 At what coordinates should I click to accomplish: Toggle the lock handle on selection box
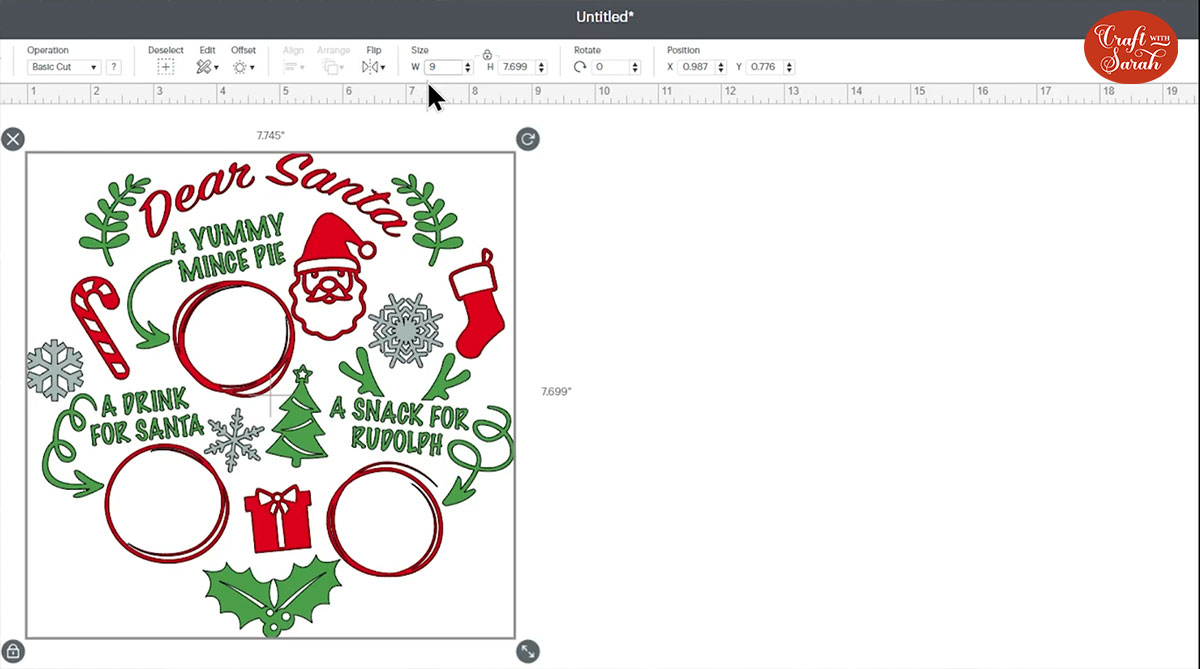tap(13, 652)
